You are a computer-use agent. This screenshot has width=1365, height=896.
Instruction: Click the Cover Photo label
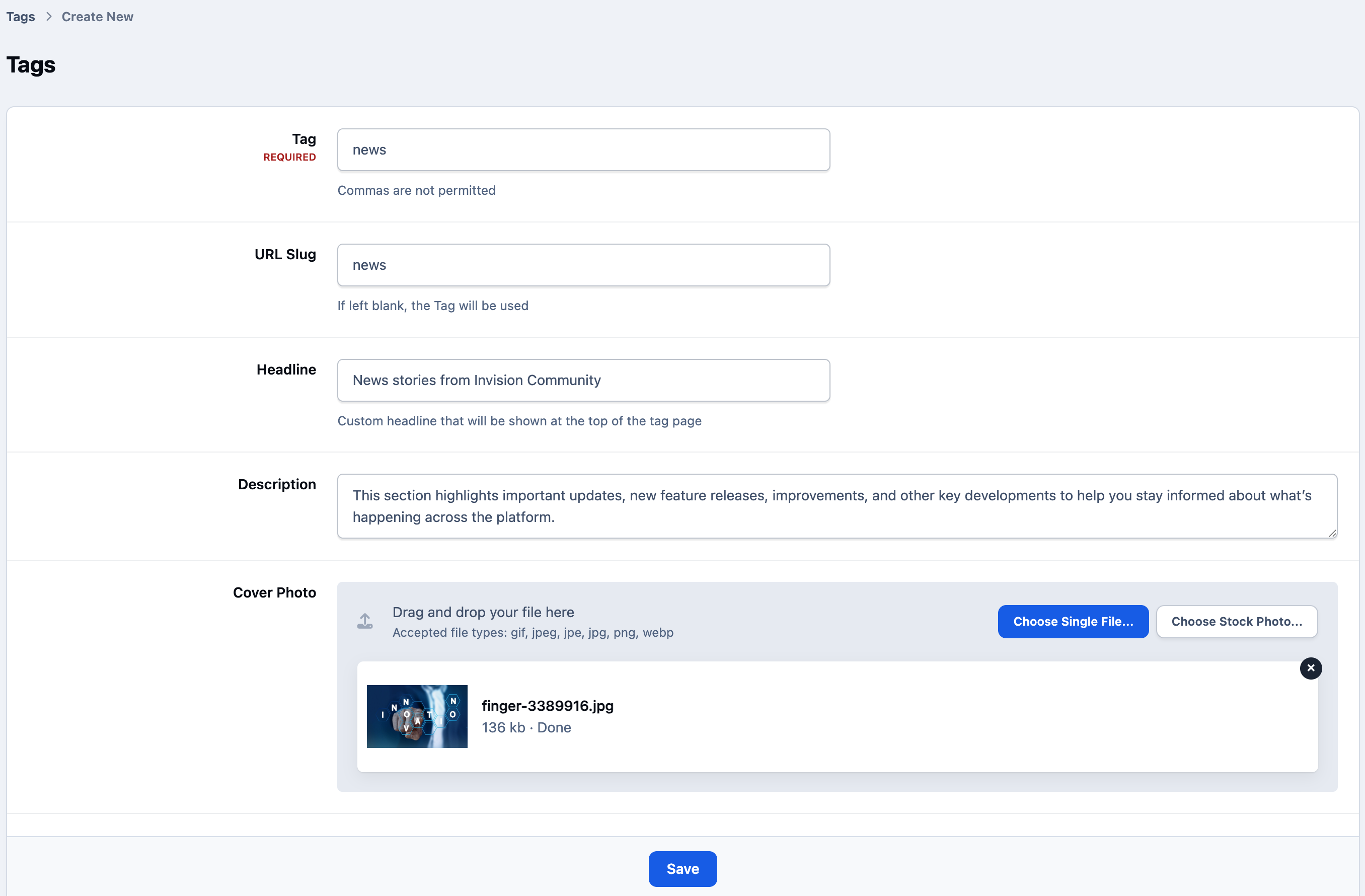(x=274, y=592)
